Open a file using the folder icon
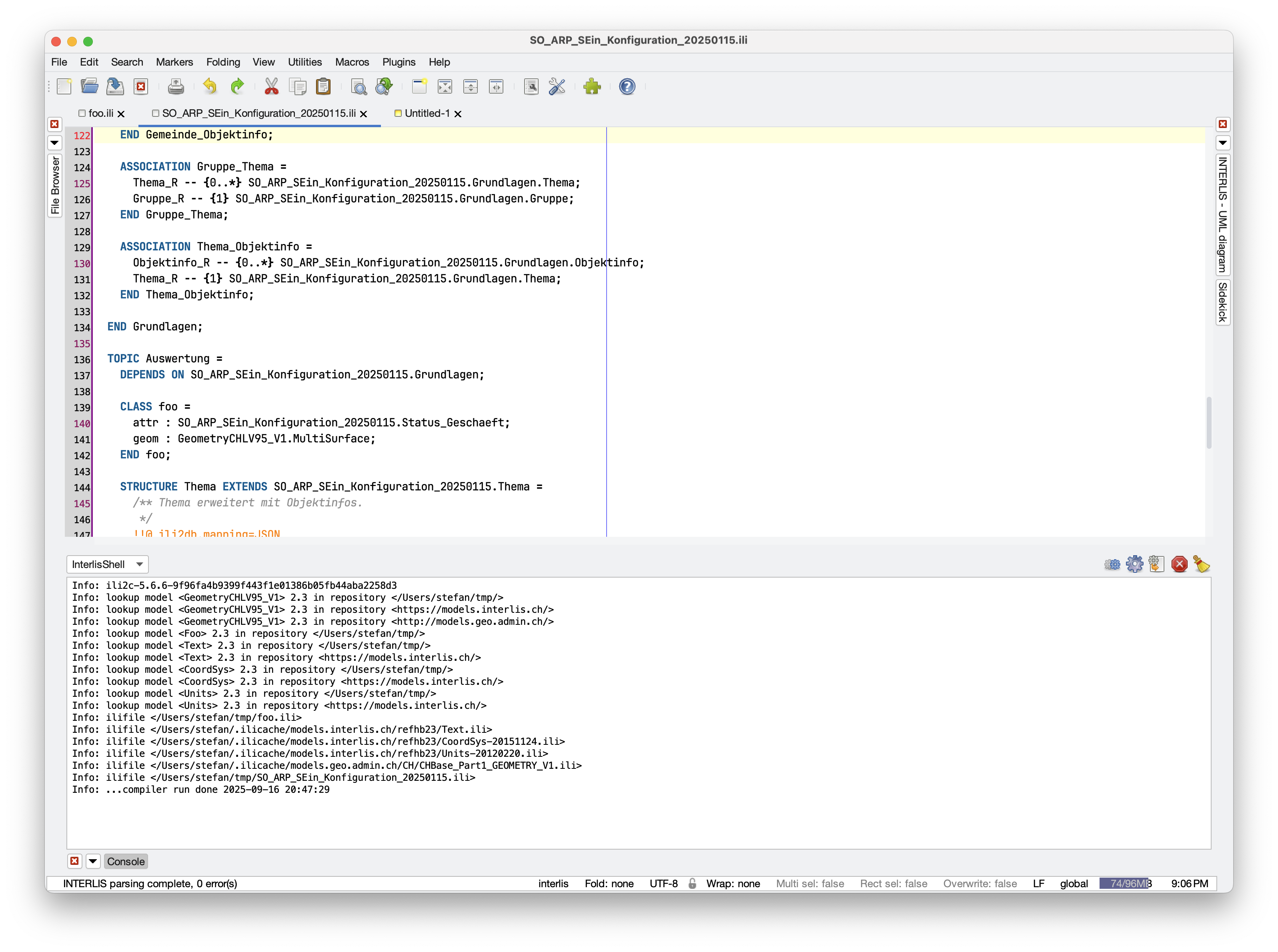This screenshot has height=952, width=1278. (89, 86)
